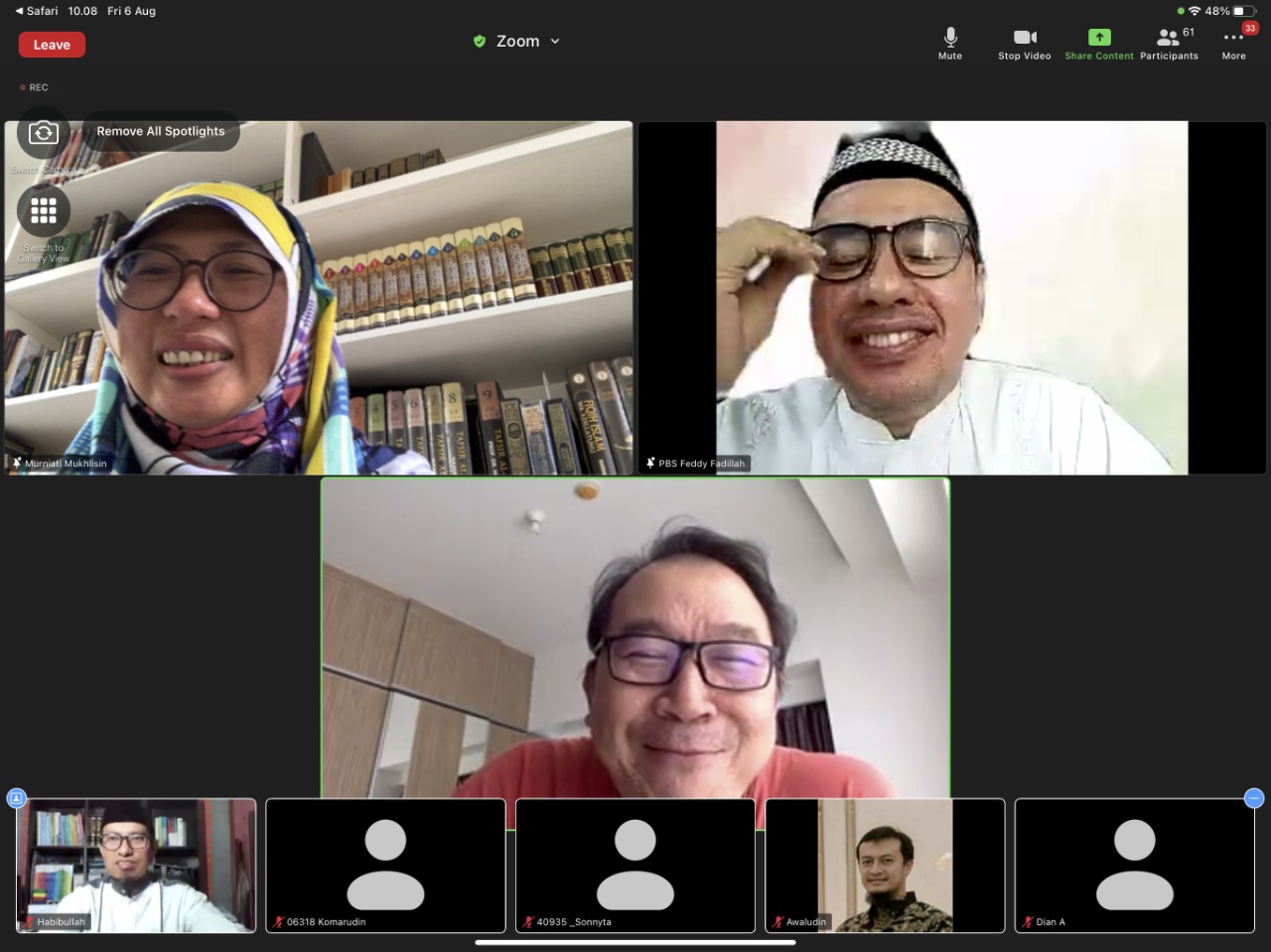The image size is (1271, 952).
Task: Click the Switch Camera icon
Action: pos(44,133)
